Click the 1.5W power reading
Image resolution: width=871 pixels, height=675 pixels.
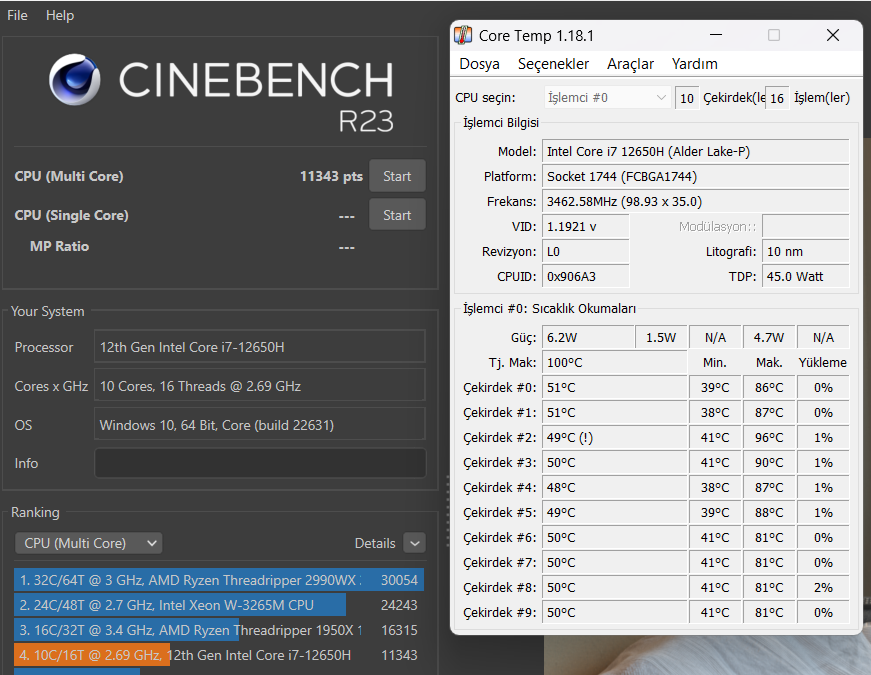click(x=661, y=337)
